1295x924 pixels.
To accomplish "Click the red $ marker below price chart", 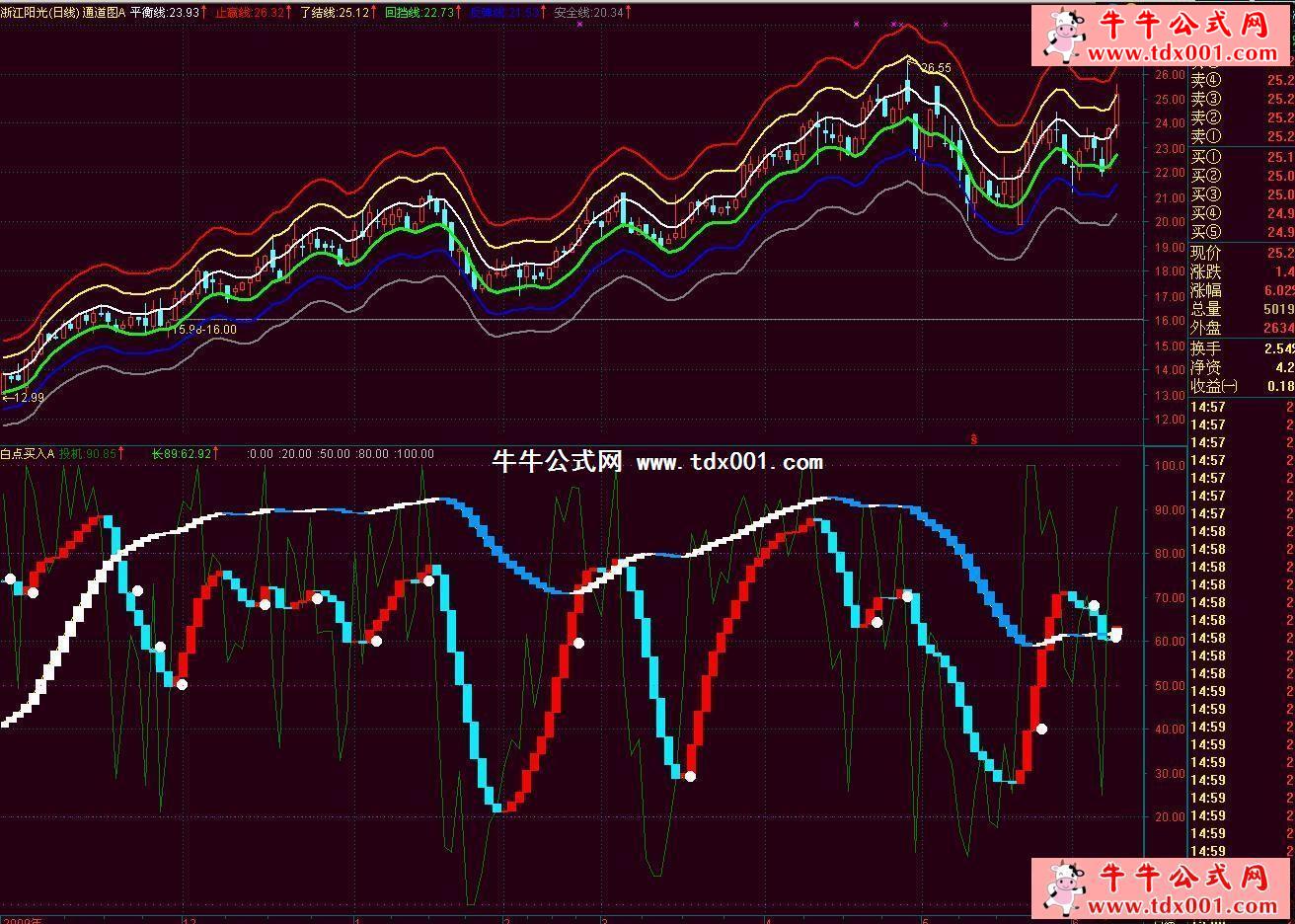I will pos(975,438).
